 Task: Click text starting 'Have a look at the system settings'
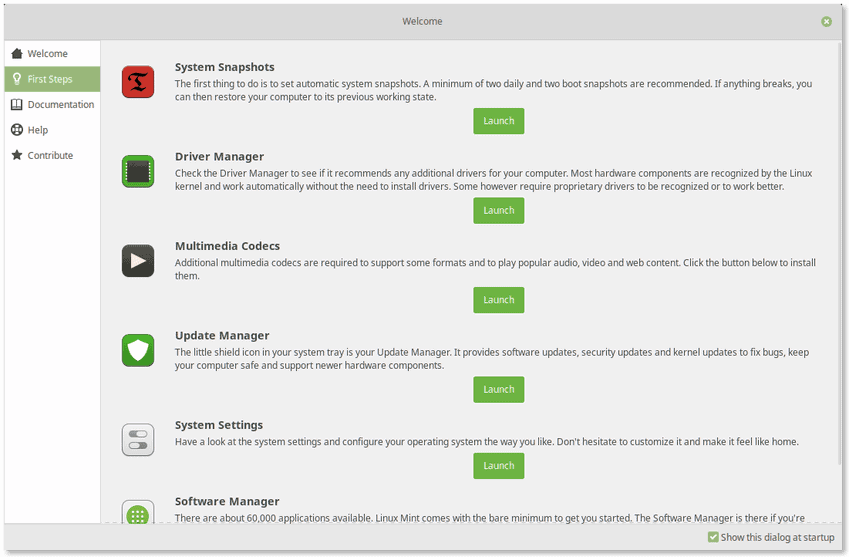pos(486,442)
